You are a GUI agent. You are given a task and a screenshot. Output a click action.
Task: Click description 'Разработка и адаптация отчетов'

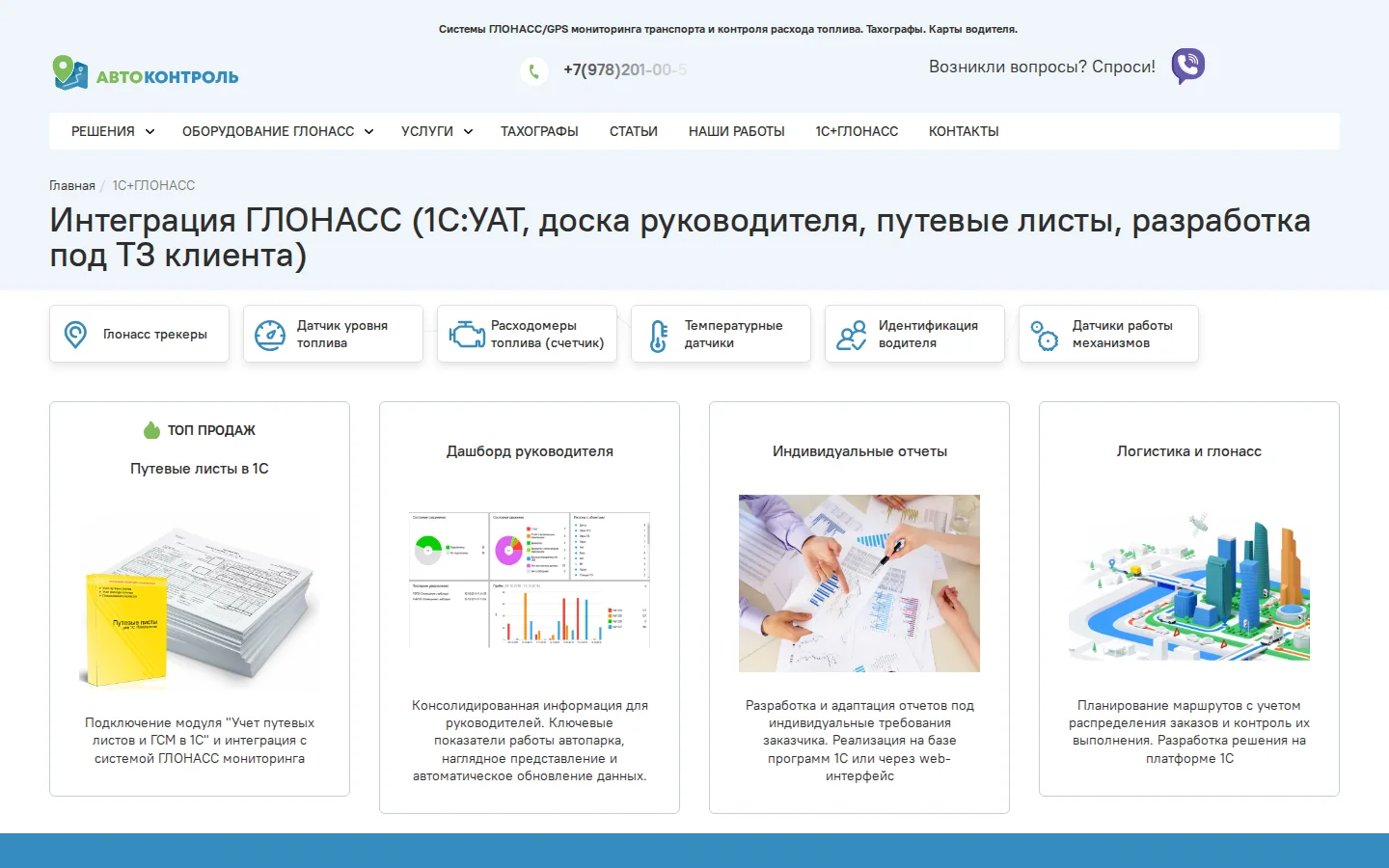click(859, 741)
